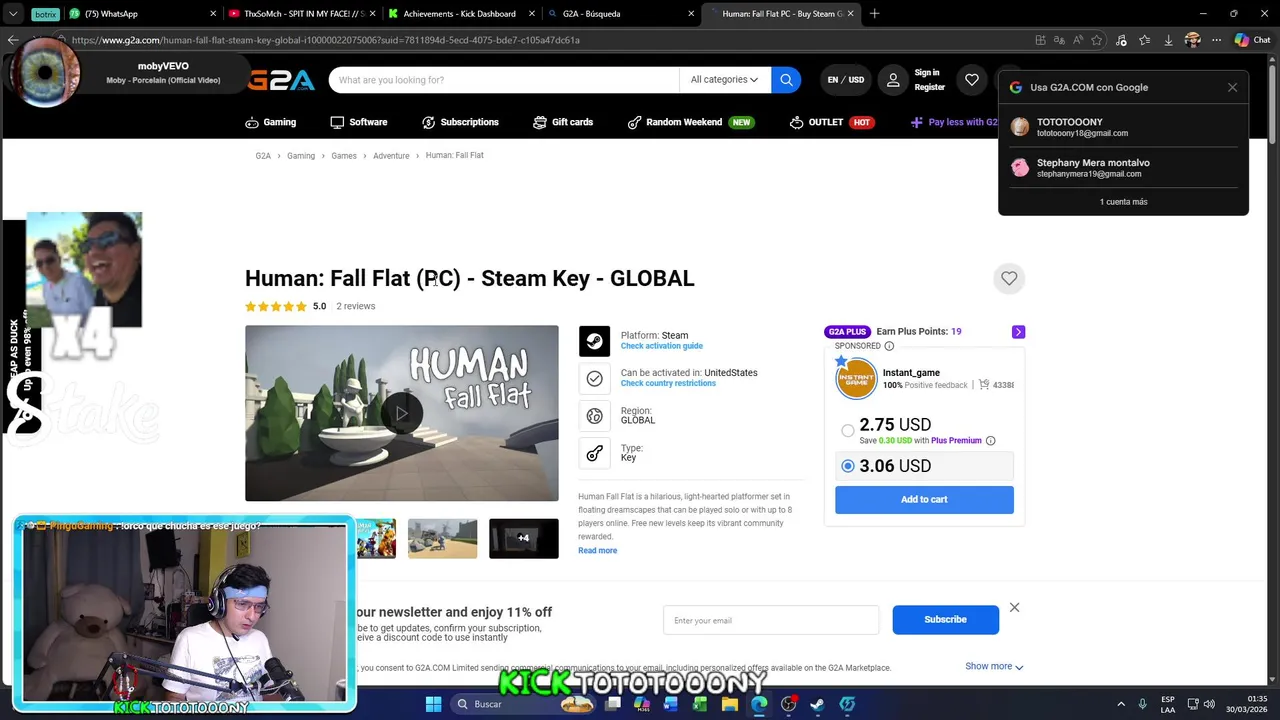The height and width of the screenshot is (720, 1280).
Task: Open the Gift cards menu
Action: [x=563, y=122]
